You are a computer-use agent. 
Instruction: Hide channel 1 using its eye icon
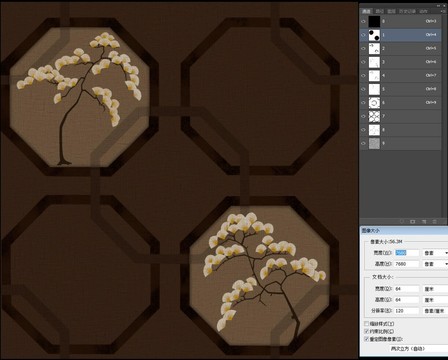[364, 35]
